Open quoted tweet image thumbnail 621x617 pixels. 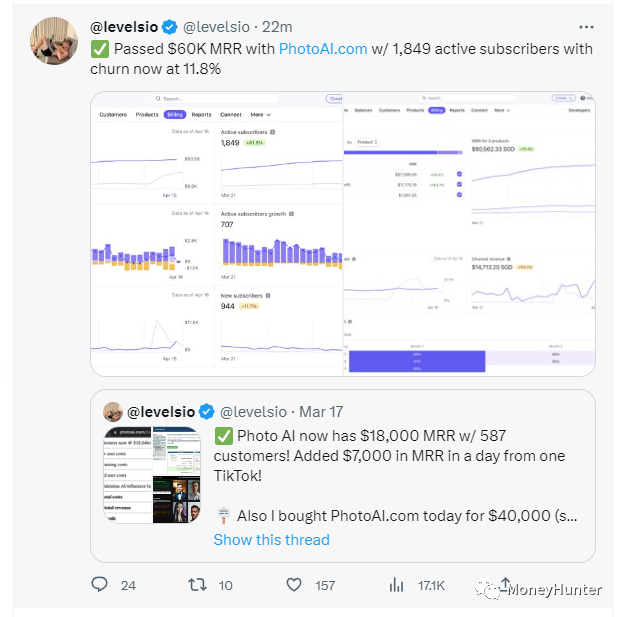pyautogui.click(x=151, y=475)
